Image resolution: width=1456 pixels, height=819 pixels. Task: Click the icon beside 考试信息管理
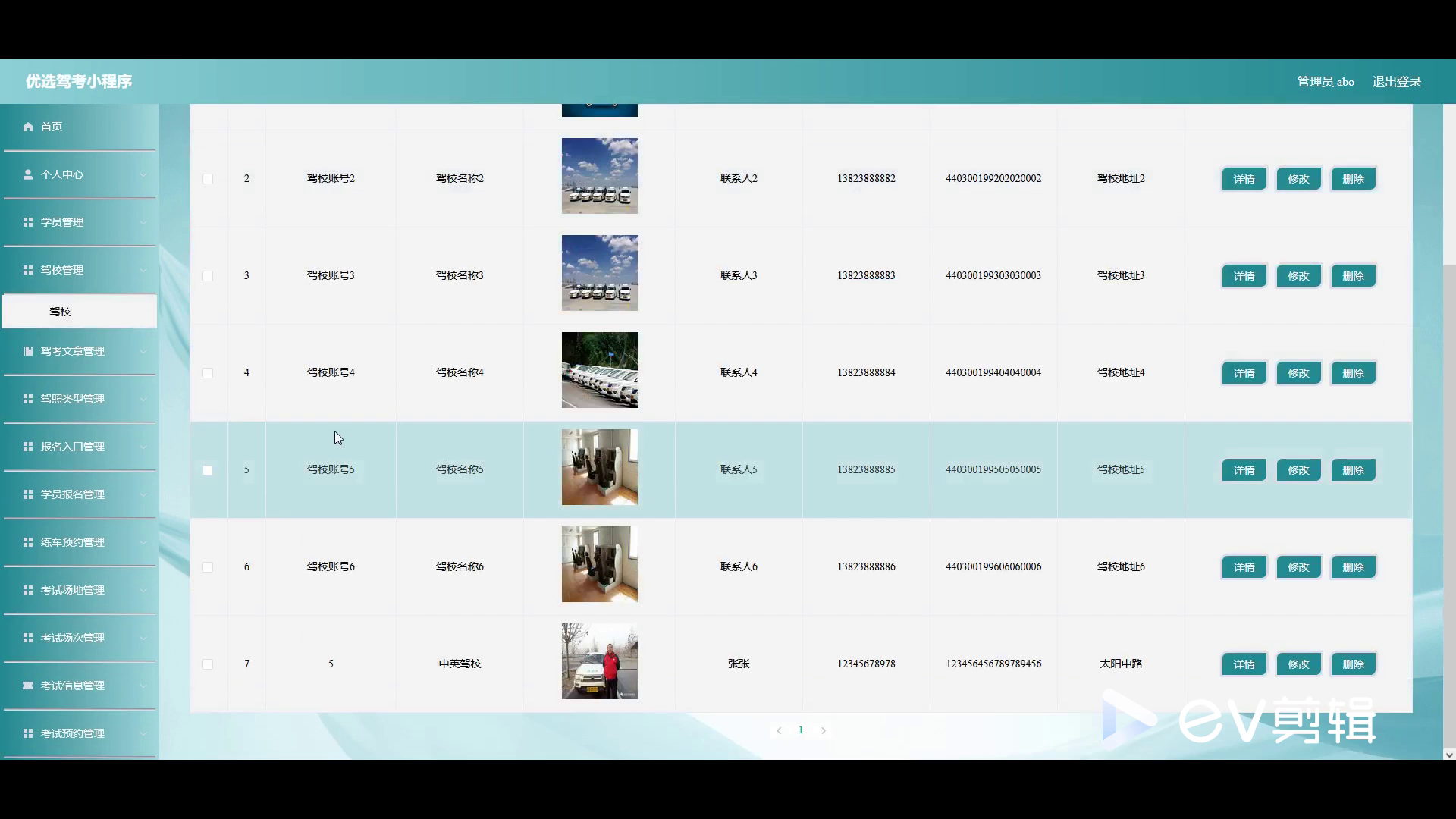pyautogui.click(x=28, y=686)
